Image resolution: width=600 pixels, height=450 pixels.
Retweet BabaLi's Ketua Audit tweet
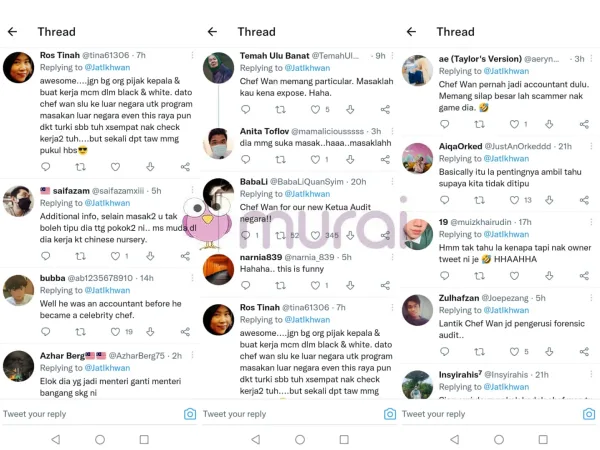[280, 235]
